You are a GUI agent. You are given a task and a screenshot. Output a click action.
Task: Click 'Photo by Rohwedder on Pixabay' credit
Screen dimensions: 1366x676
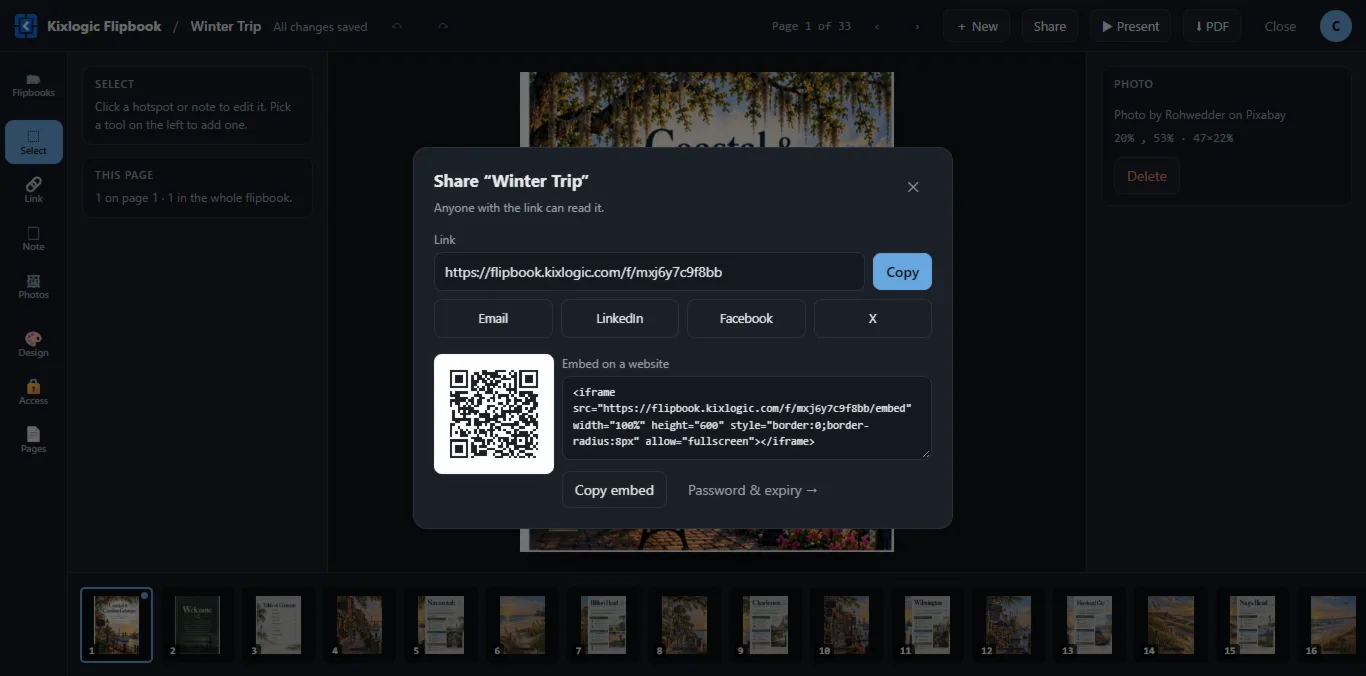(1200, 115)
